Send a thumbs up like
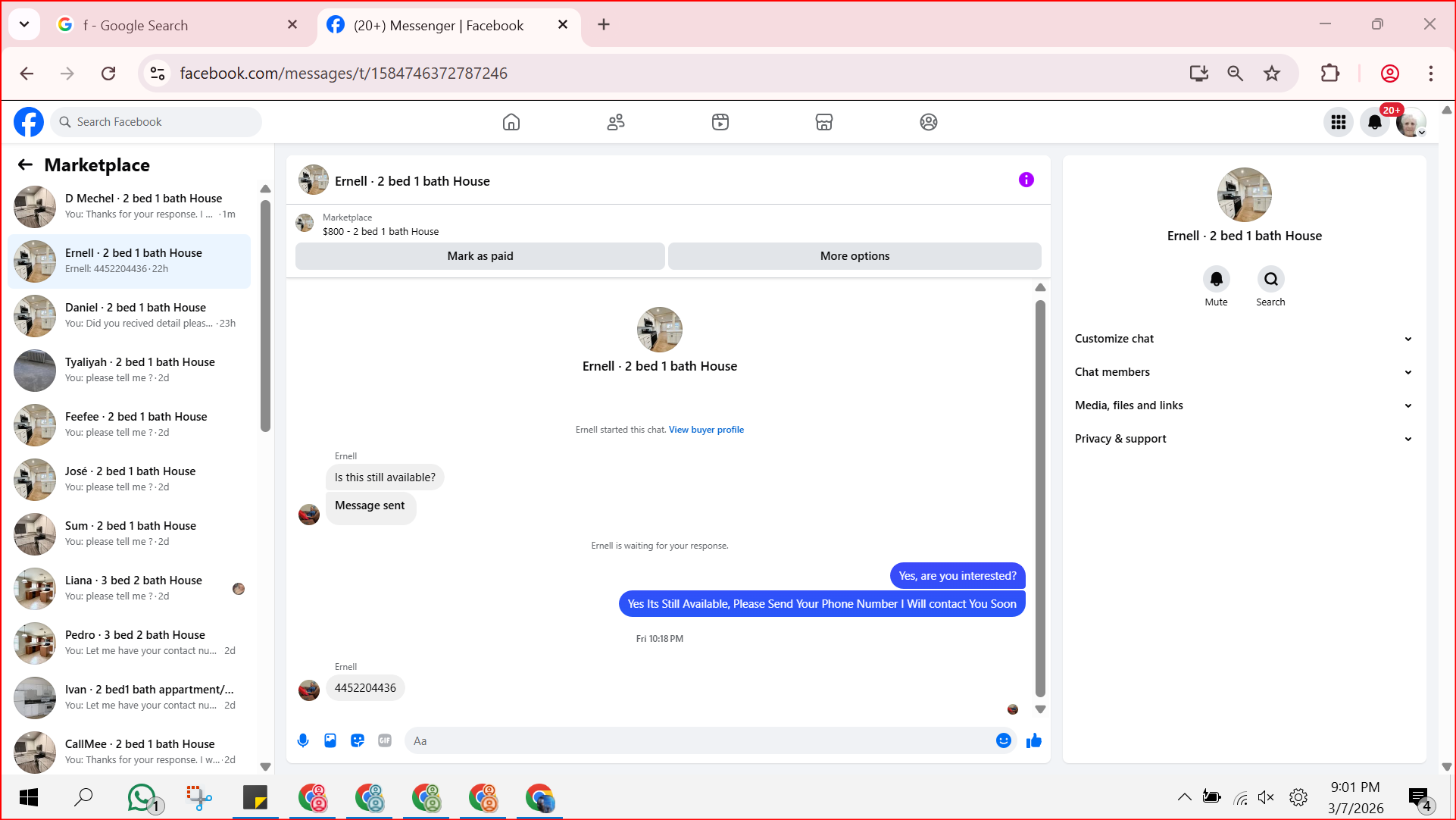This screenshot has width=1456, height=820. pos(1034,740)
